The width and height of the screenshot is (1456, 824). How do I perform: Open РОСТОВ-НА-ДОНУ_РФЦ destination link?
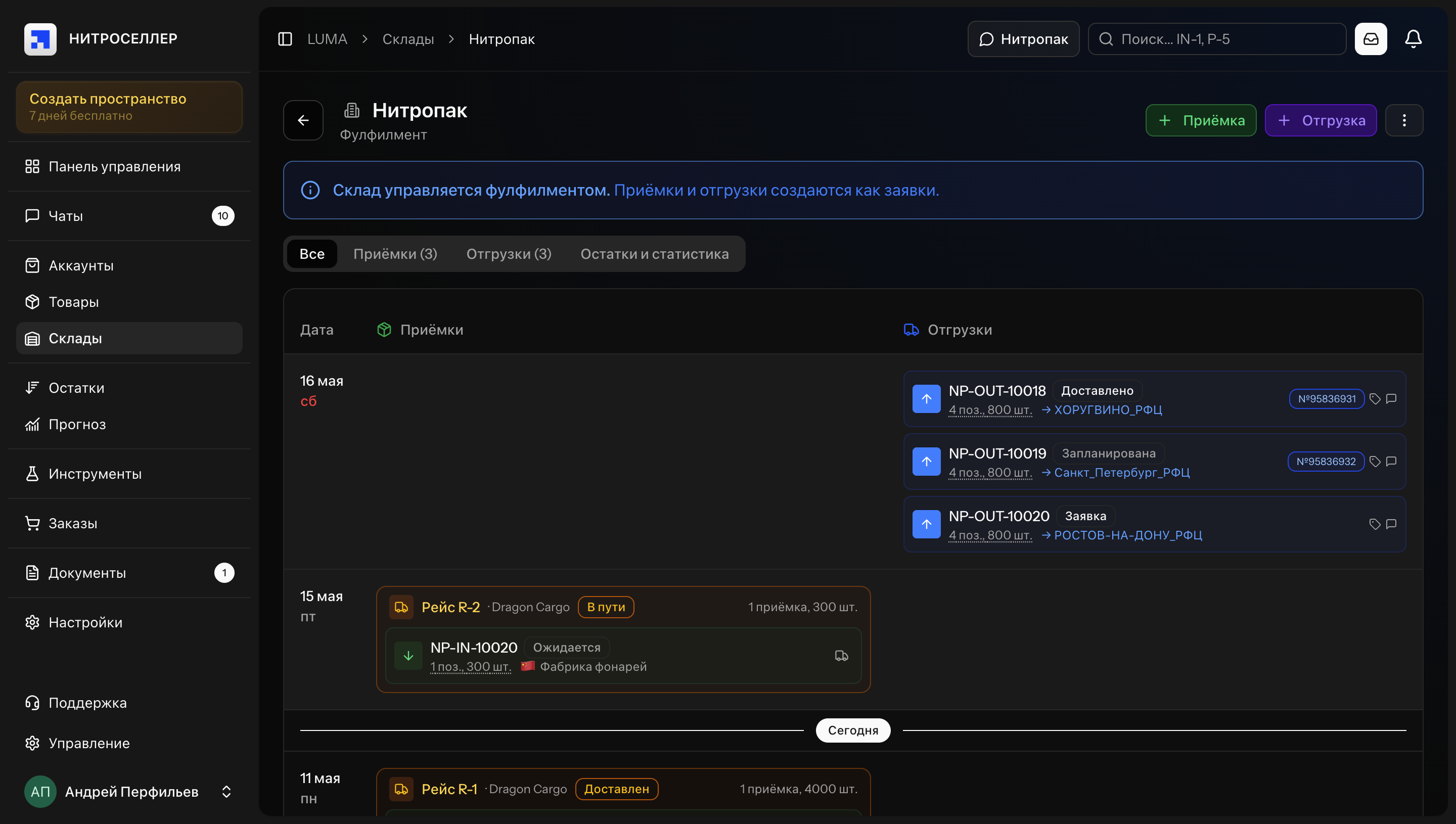(1122, 535)
